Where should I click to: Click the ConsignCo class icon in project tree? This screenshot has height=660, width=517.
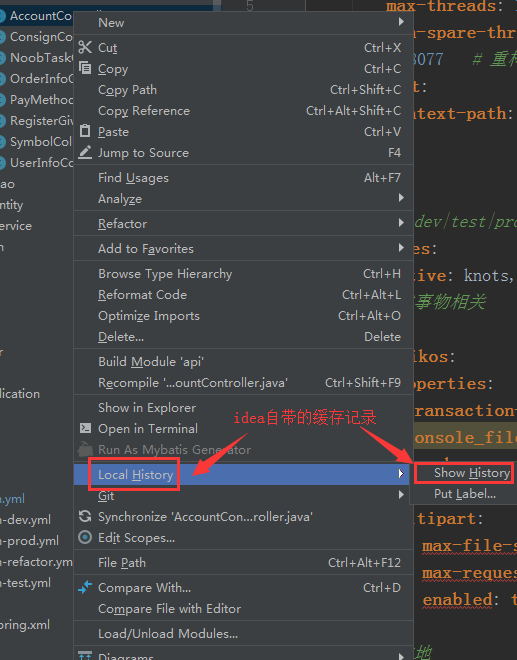(2, 37)
